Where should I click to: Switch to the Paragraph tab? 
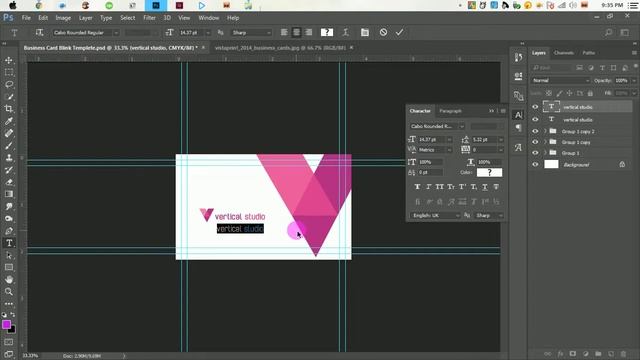coord(450,111)
